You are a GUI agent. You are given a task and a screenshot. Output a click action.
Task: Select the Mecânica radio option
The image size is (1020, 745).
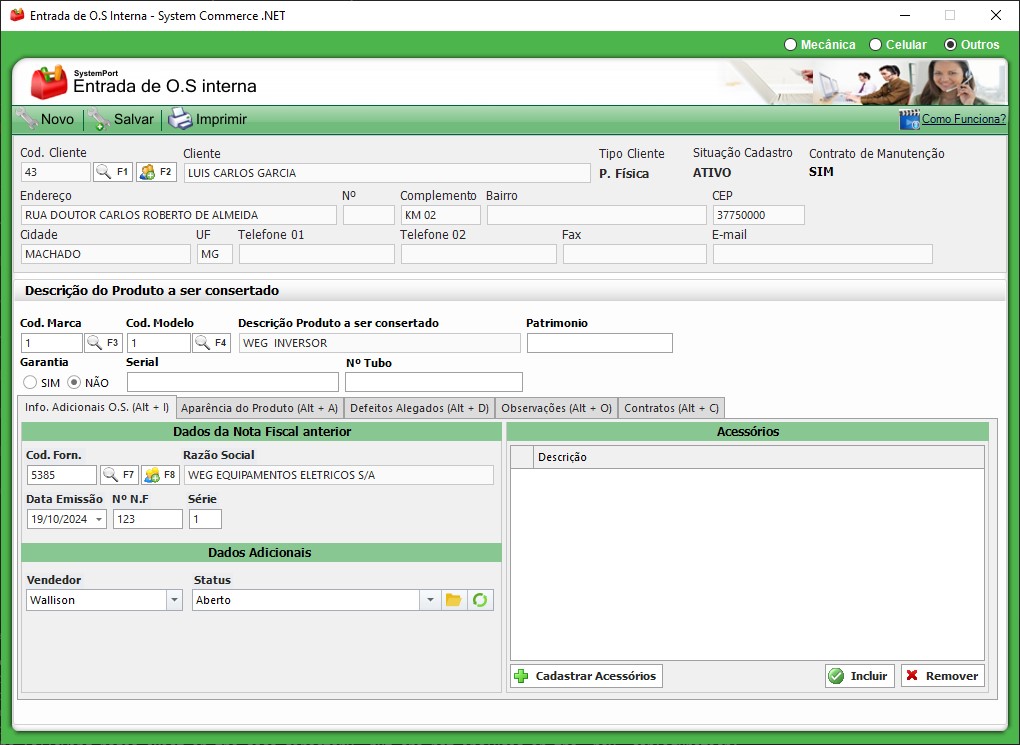790,45
